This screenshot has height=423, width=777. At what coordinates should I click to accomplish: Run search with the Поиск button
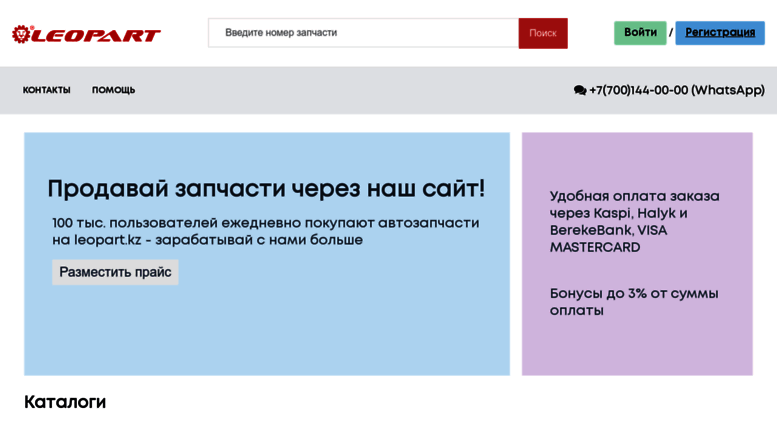pyautogui.click(x=543, y=33)
